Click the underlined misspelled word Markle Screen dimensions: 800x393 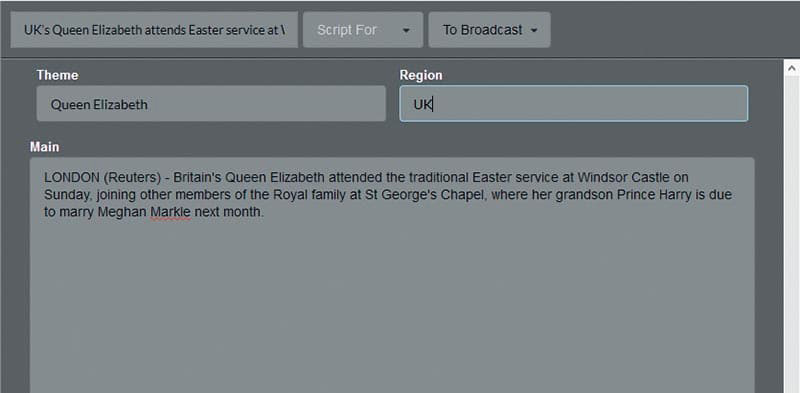(170, 212)
